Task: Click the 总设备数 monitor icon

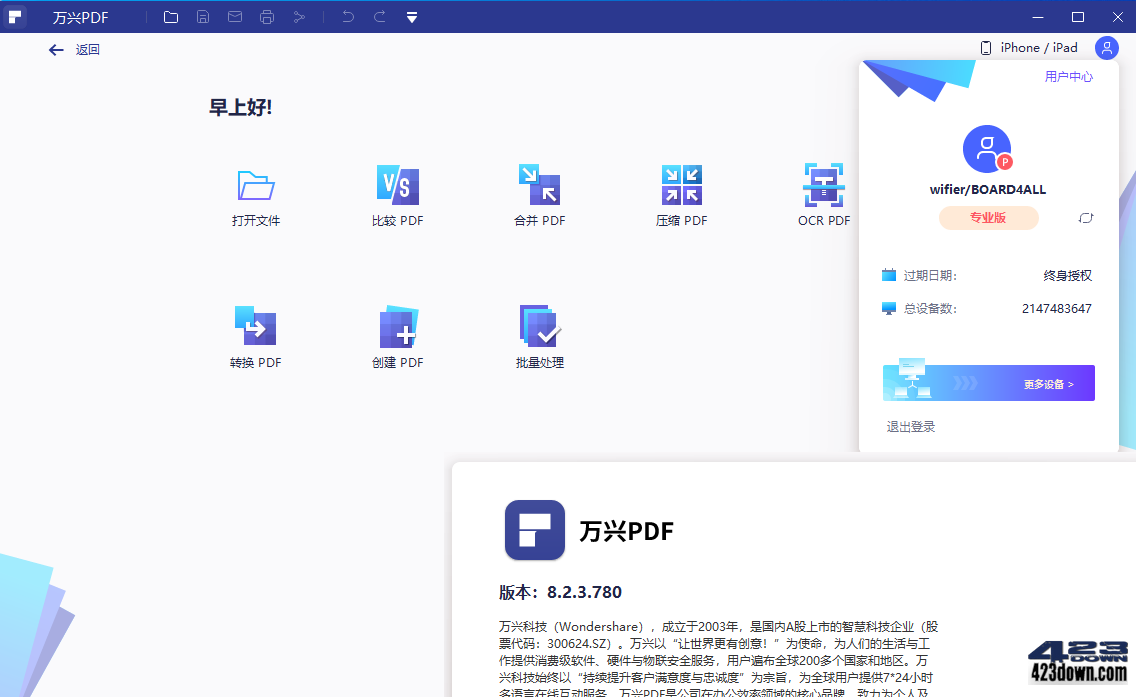Action: click(x=889, y=309)
